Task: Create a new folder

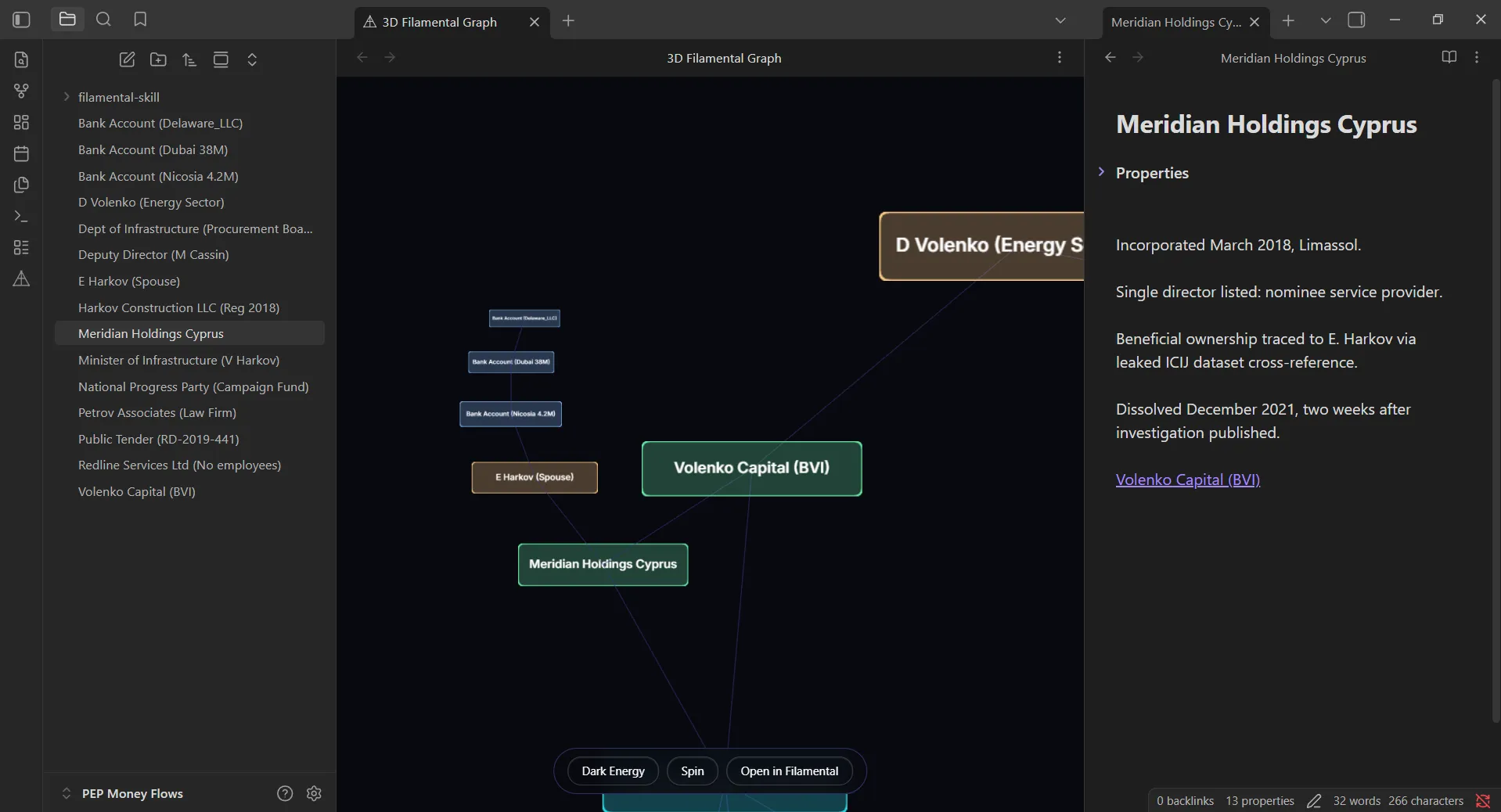Action: click(158, 59)
